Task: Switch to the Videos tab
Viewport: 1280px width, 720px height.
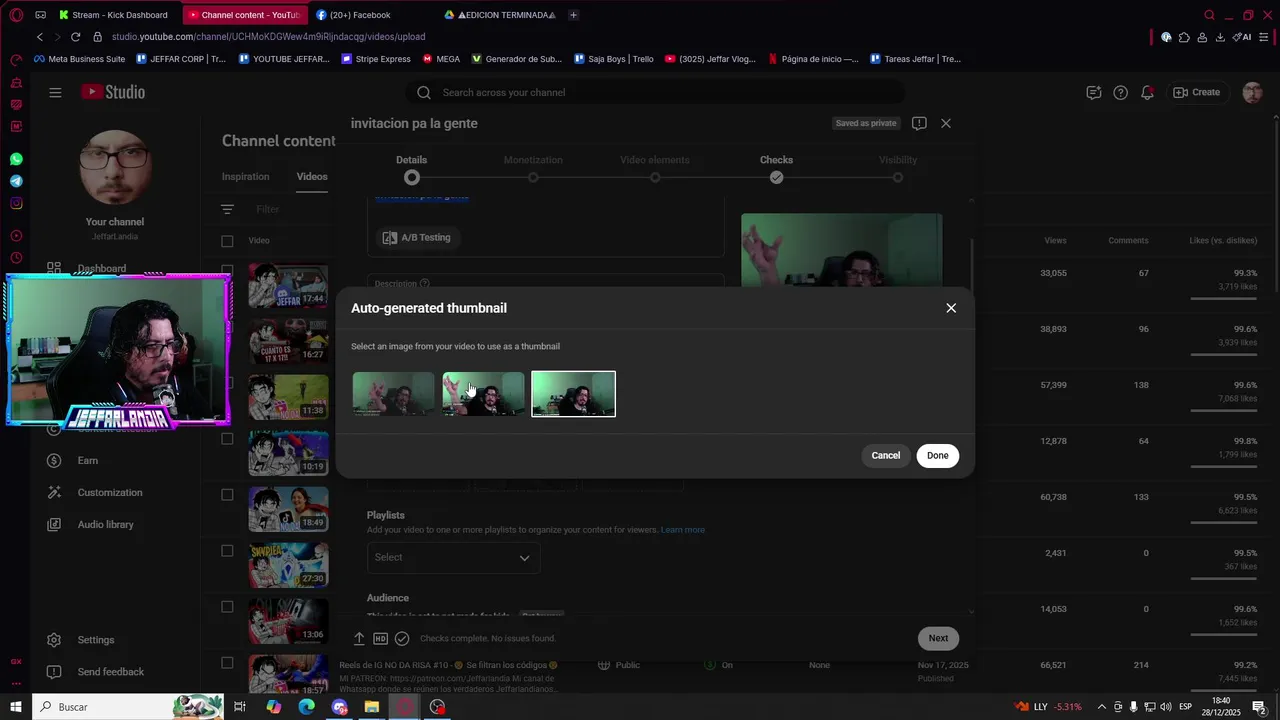Action: coord(312,177)
